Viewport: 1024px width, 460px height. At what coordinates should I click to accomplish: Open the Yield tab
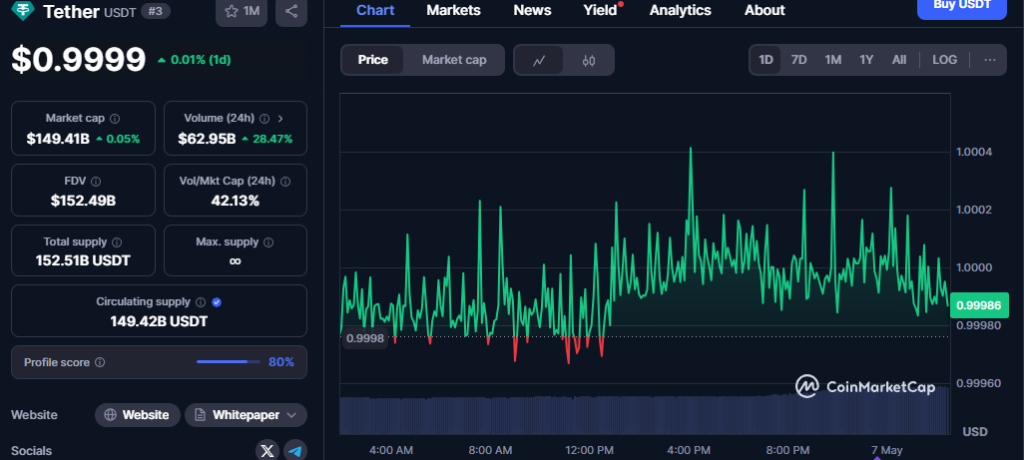600,10
